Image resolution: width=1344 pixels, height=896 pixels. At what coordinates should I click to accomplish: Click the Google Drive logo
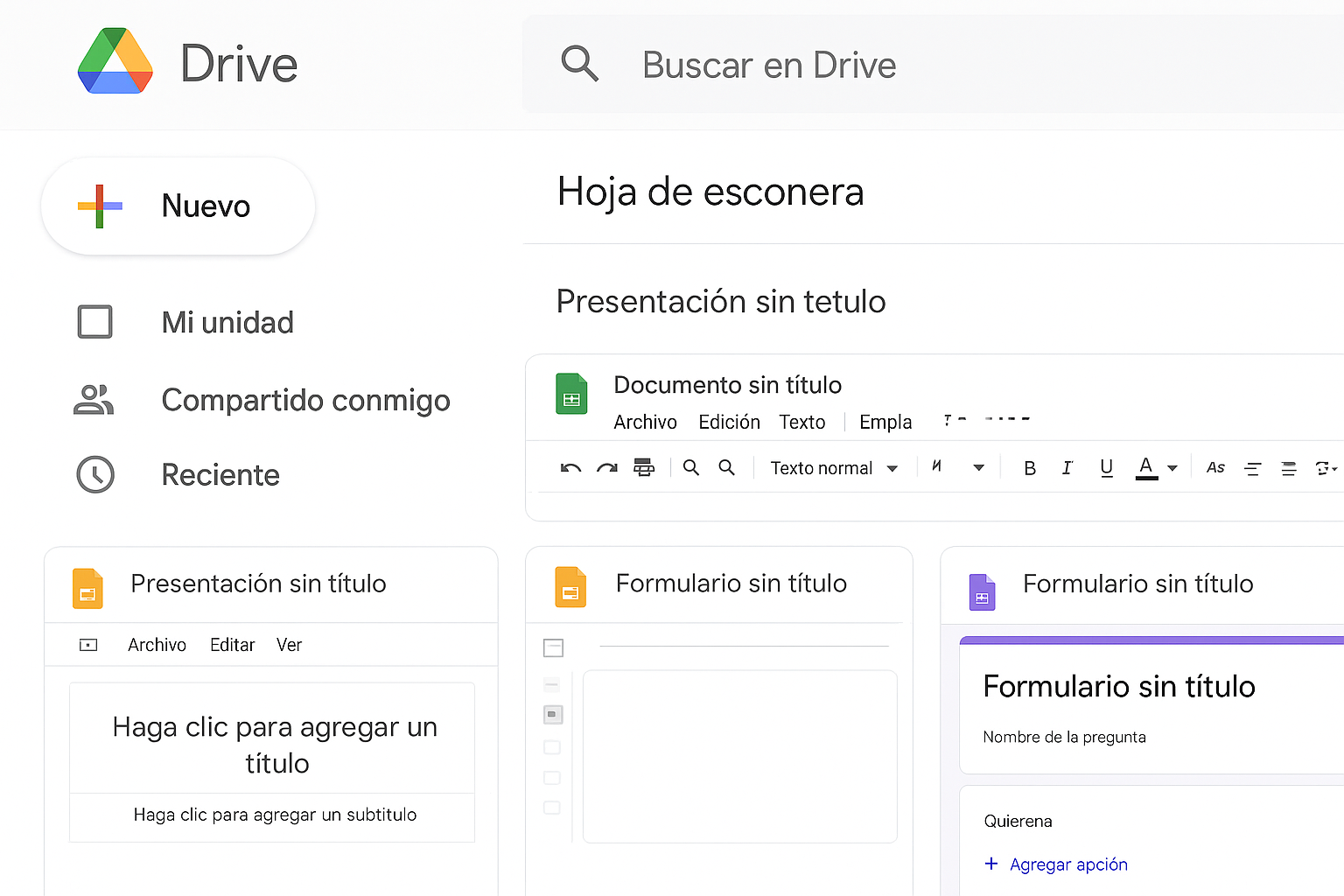point(115,61)
